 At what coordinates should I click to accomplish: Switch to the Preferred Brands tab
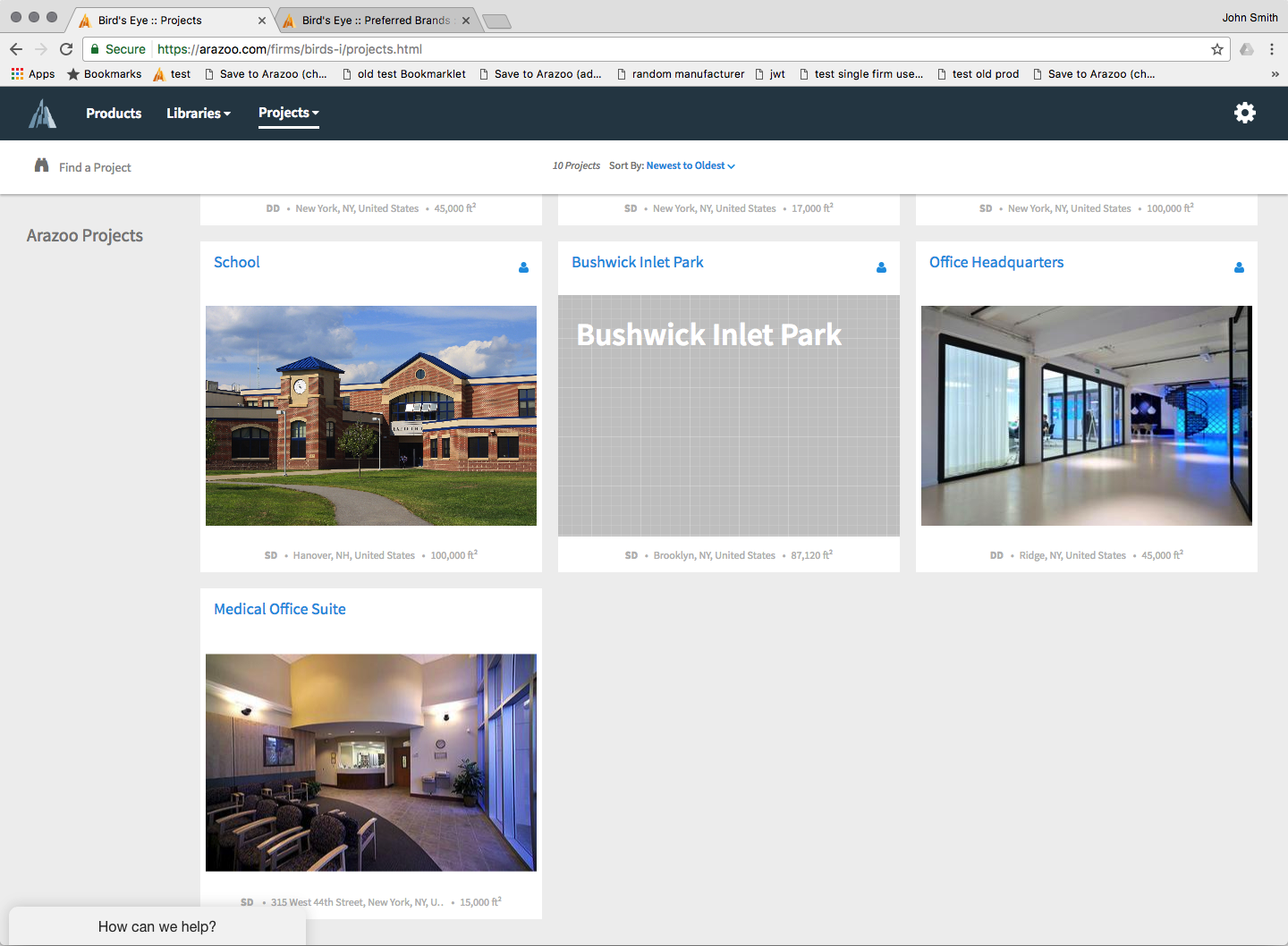tap(376, 19)
